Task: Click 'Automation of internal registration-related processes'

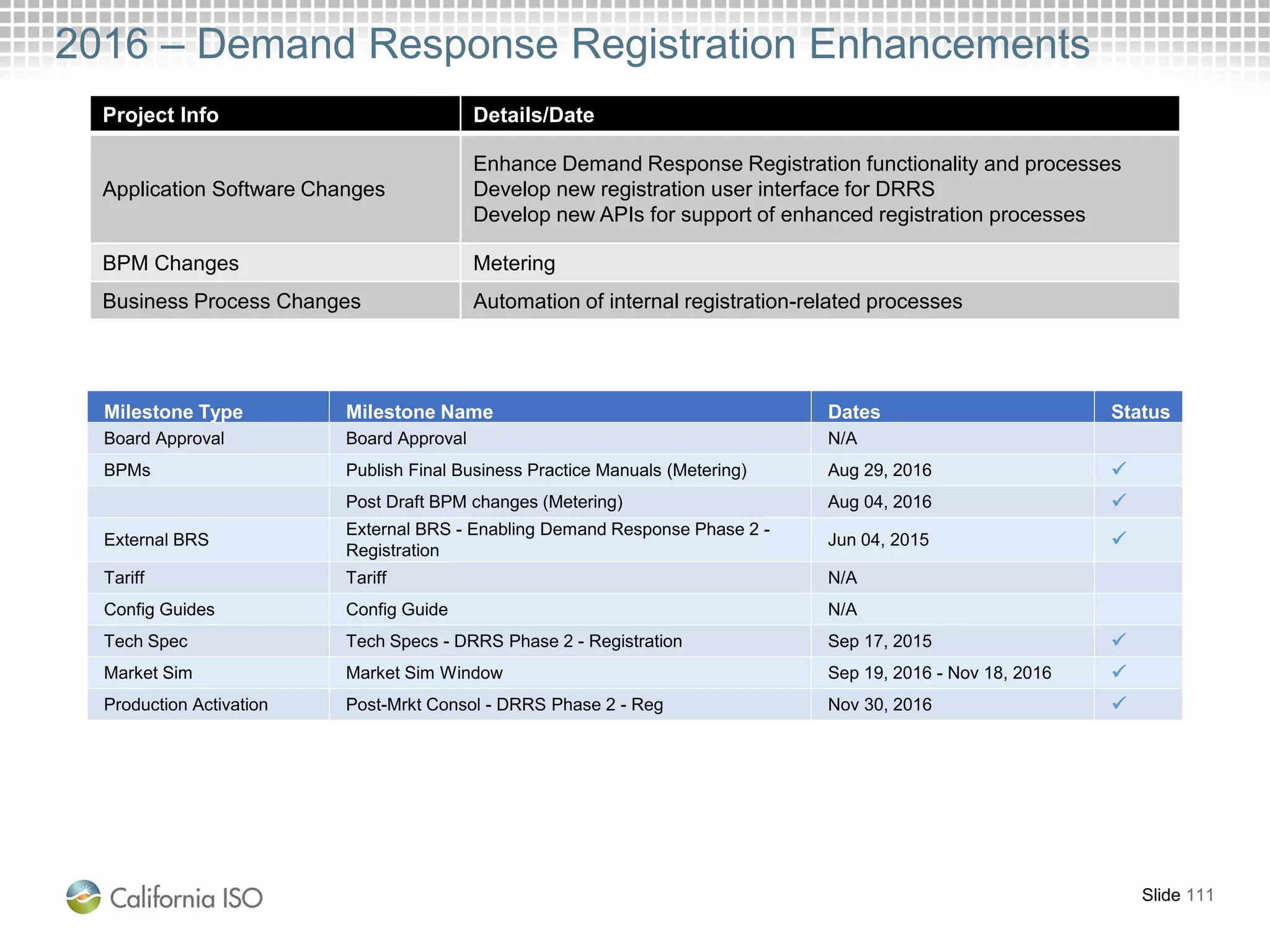Action: pos(717,301)
